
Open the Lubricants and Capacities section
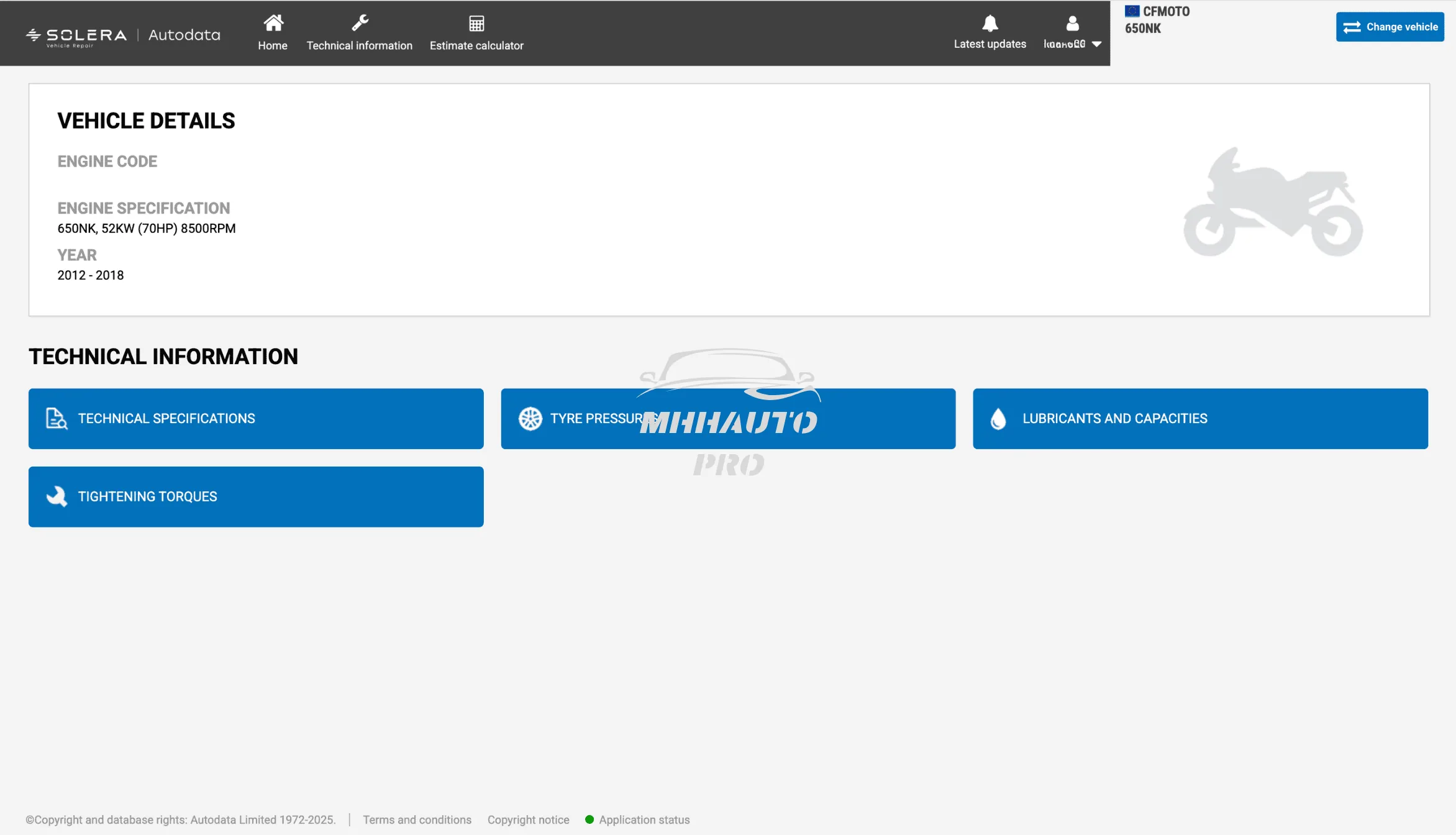(x=1199, y=419)
